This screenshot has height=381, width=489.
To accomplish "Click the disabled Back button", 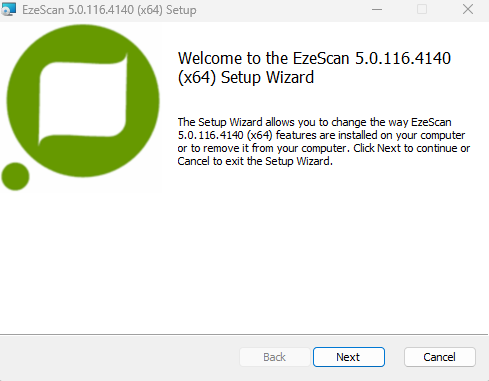I will point(275,357).
